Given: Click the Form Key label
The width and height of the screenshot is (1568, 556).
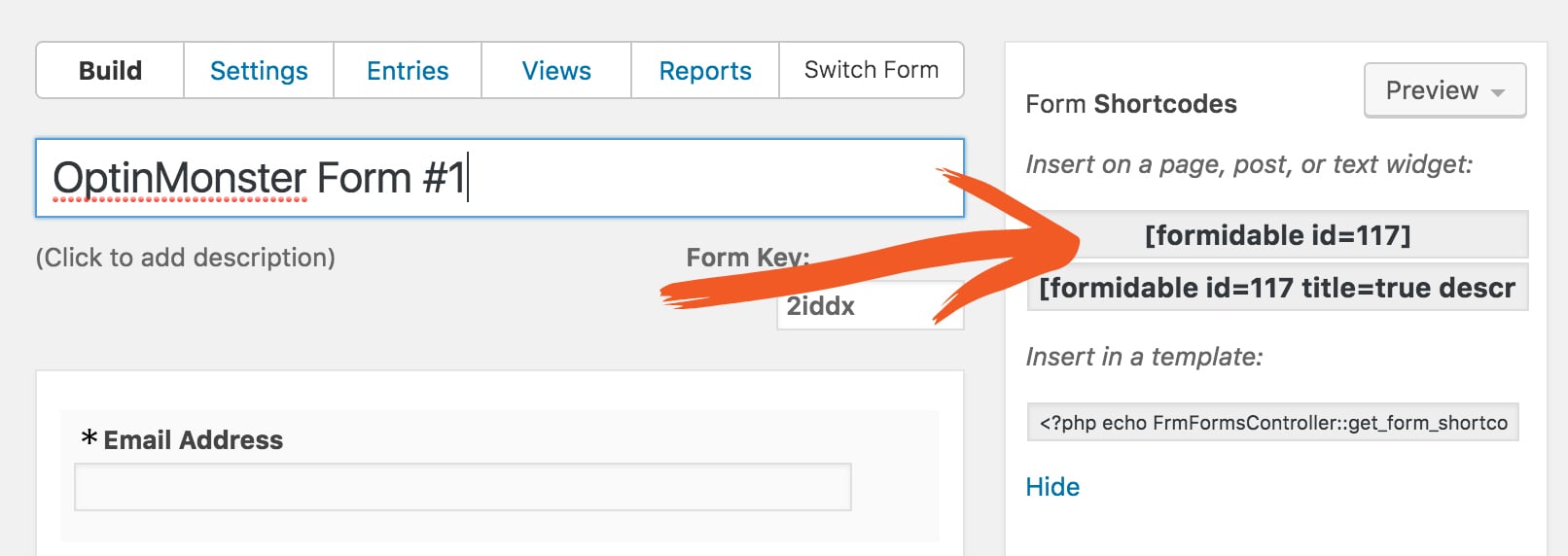Looking at the screenshot, I should [748, 258].
